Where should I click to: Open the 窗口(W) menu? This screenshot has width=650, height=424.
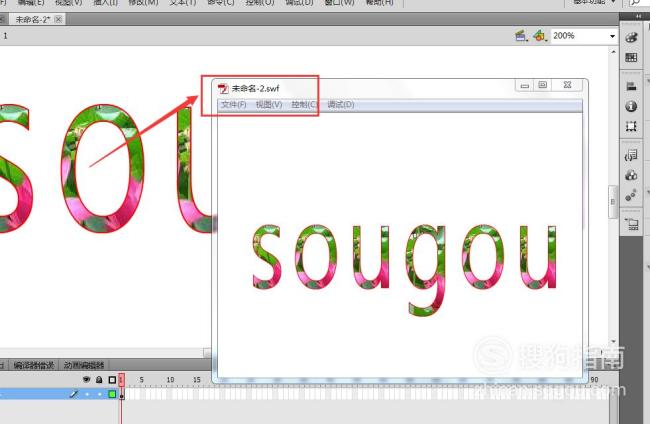coord(339,2)
